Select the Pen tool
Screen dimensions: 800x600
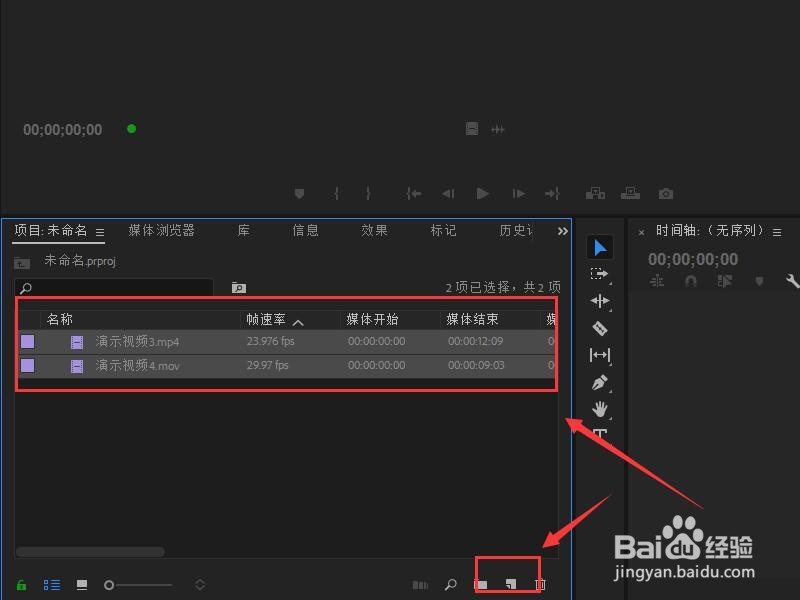[x=599, y=382]
